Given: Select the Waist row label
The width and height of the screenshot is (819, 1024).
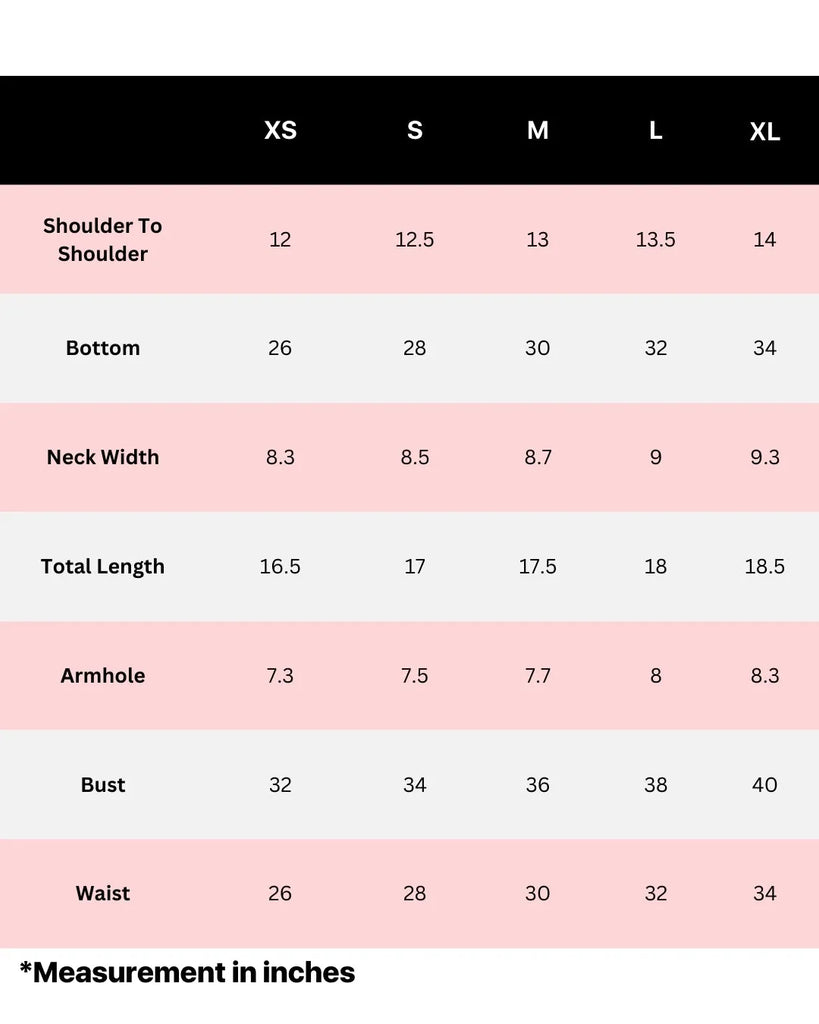Looking at the screenshot, I should (x=103, y=893).
